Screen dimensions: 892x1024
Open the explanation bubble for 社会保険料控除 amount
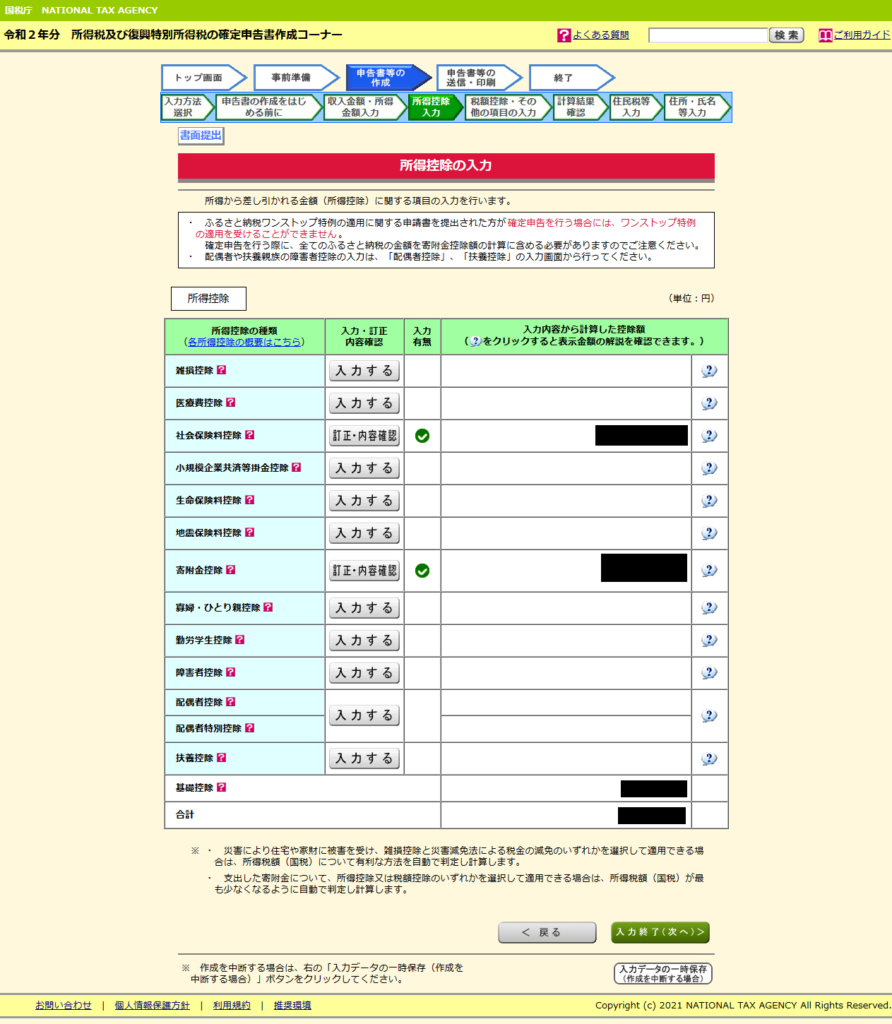point(709,436)
